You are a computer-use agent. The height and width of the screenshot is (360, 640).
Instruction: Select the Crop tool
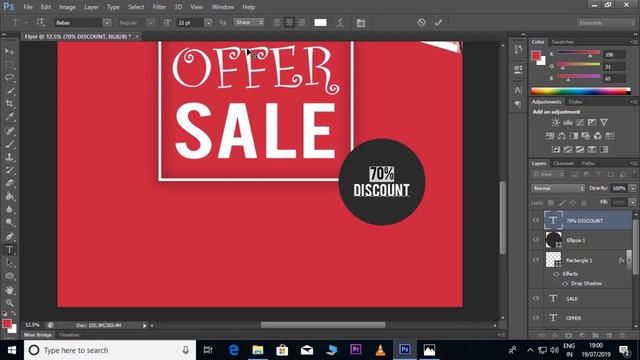9,104
